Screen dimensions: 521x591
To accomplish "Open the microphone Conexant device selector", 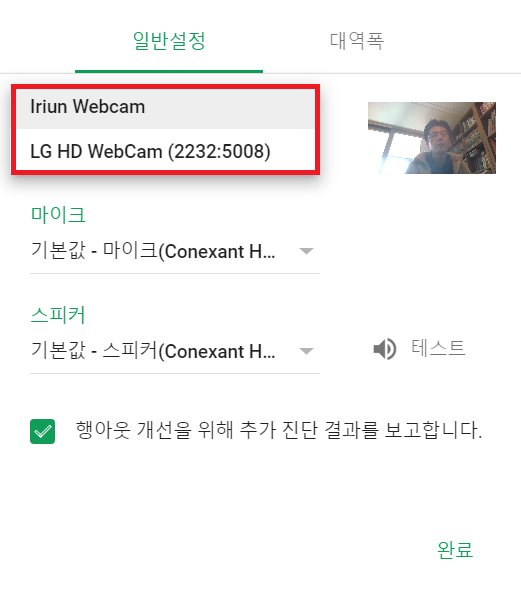I will 175,251.
